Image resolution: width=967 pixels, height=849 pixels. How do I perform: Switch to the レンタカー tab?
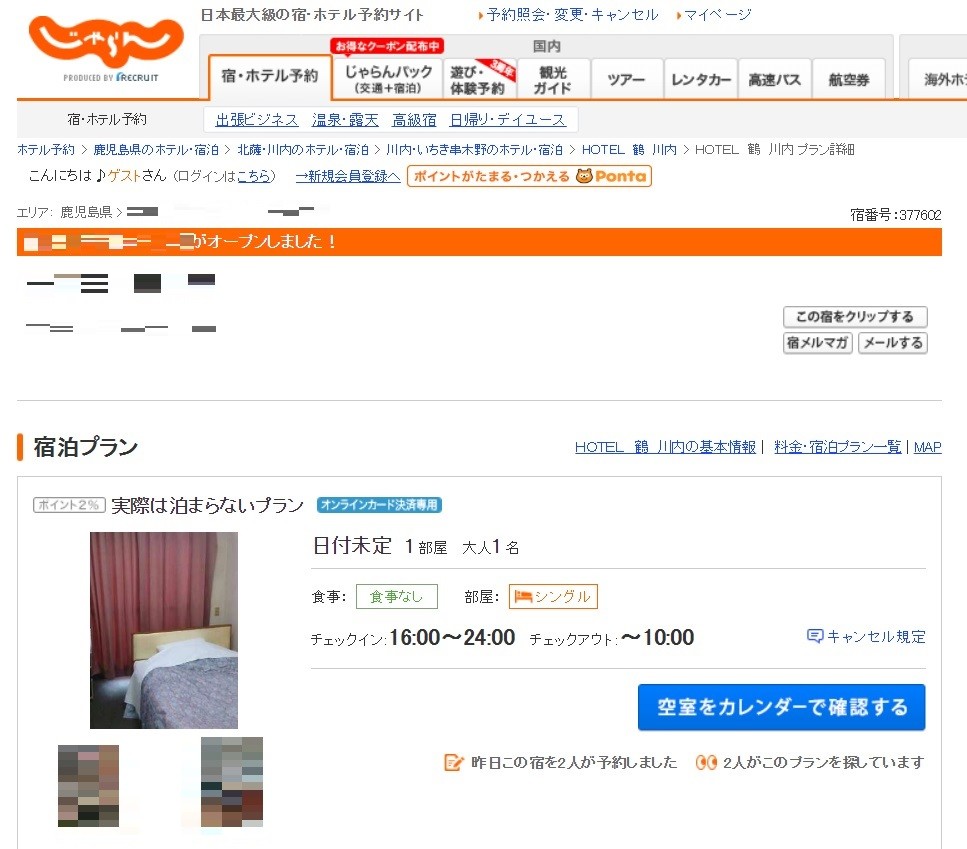[700, 77]
